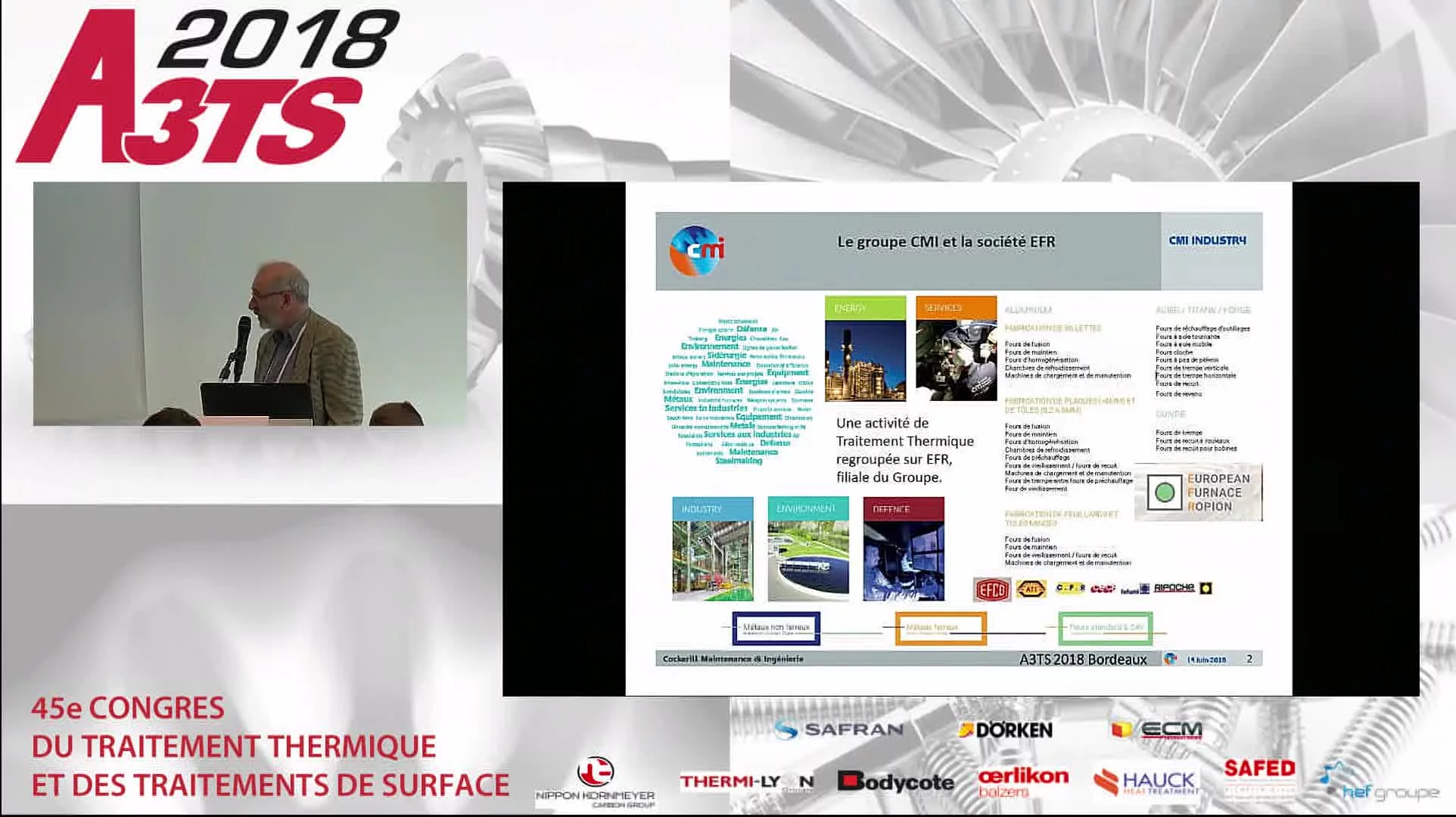Screen dimensions: 1456x817
Task: Click the Bodycote sponsor logo
Action: [895, 782]
